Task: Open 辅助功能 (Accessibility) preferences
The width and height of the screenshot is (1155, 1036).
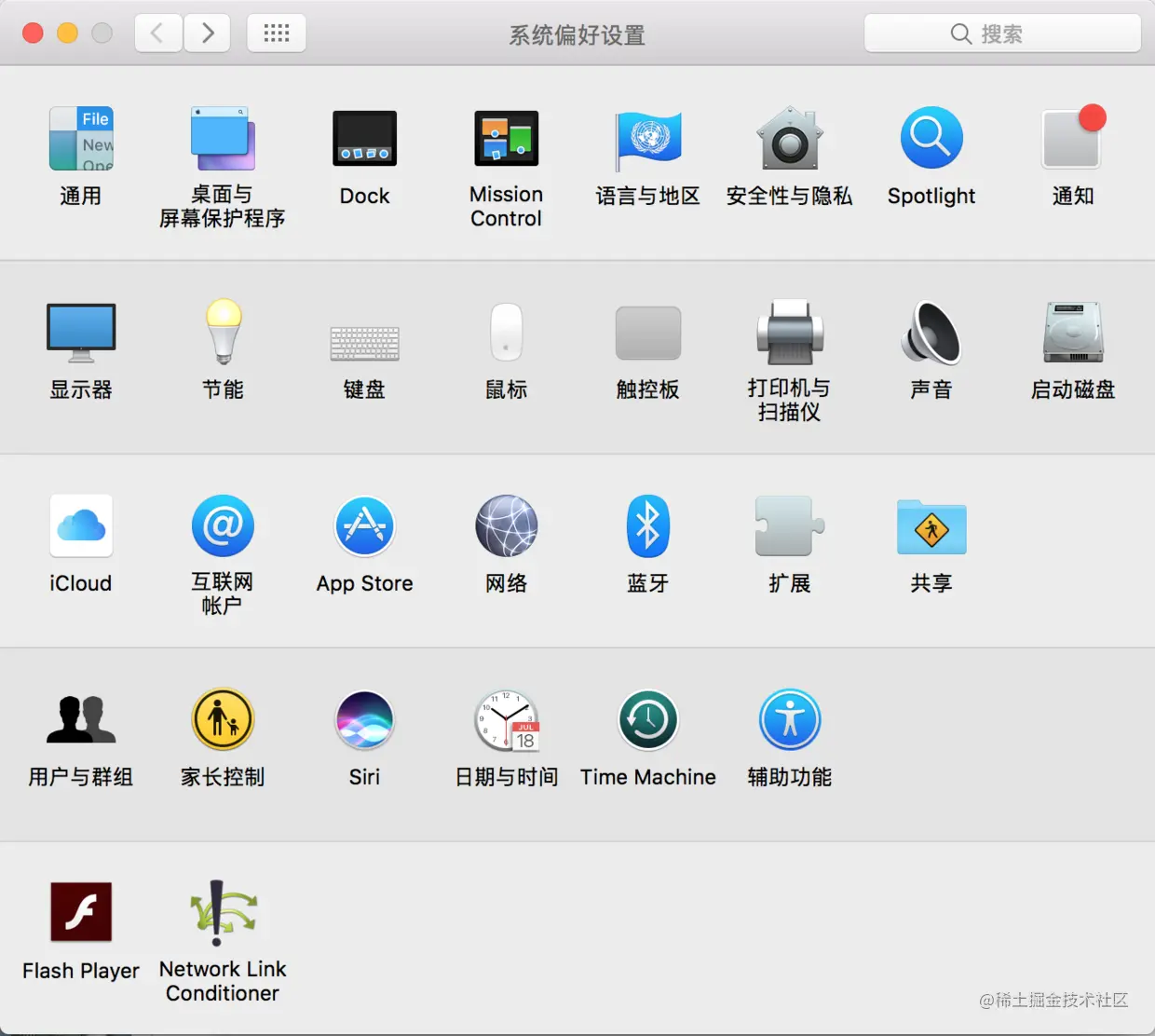Action: click(790, 719)
